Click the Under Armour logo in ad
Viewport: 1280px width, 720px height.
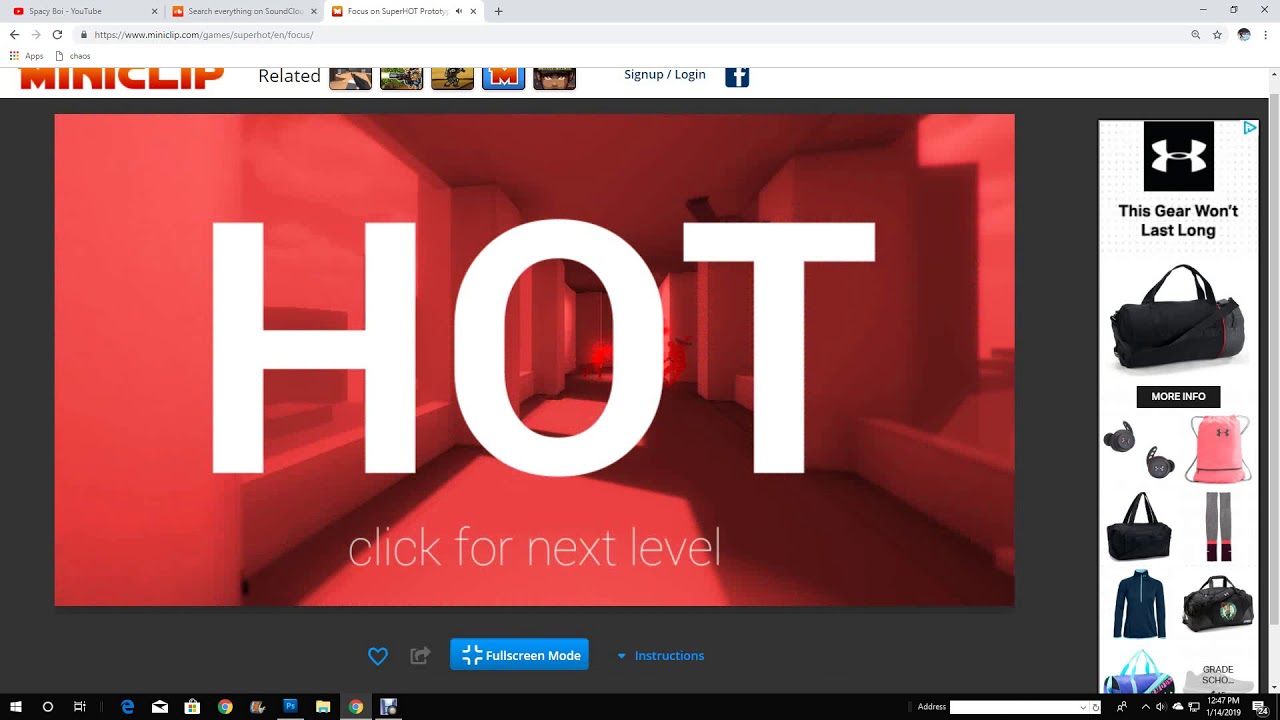tap(1178, 156)
